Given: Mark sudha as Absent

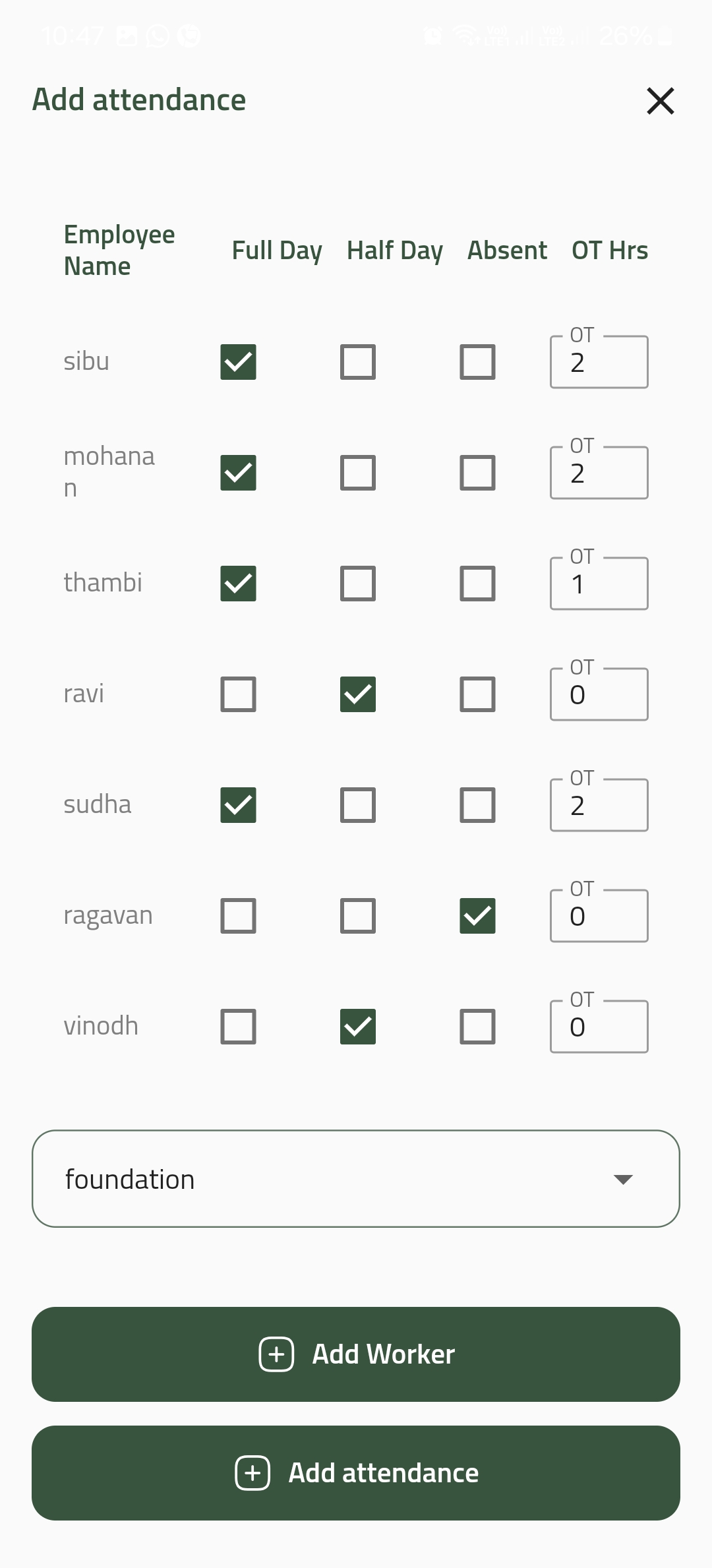Looking at the screenshot, I should (x=477, y=805).
